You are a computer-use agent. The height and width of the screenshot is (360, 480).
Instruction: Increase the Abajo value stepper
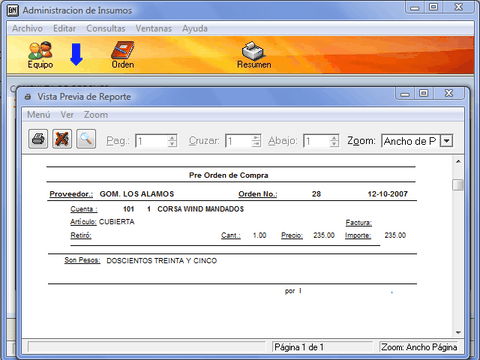pyautogui.click(x=334, y=138)
